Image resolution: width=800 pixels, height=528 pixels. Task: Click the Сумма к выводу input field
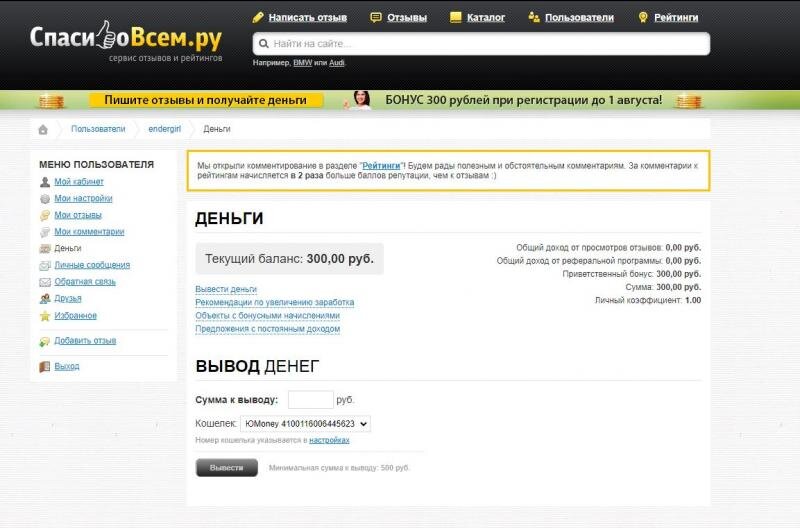(311, 400)
